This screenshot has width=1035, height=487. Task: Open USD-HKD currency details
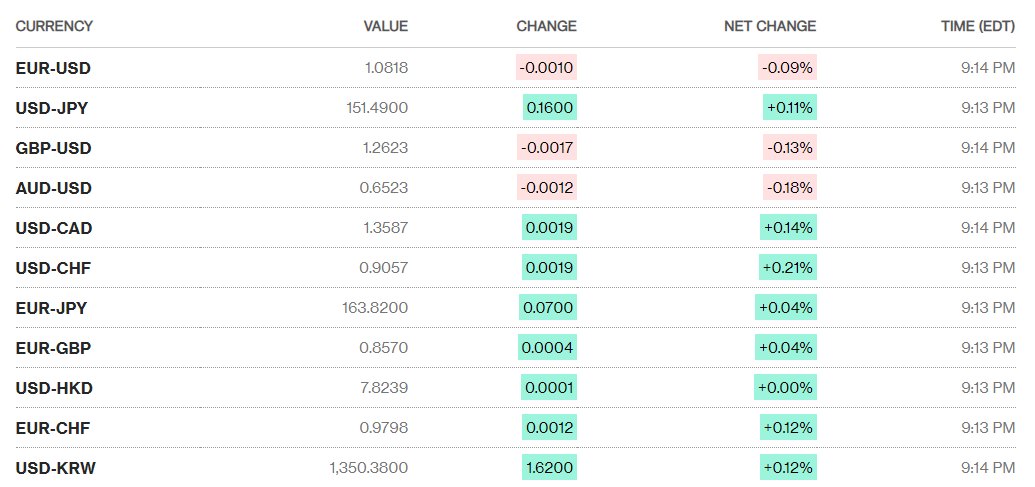[54, 388]
